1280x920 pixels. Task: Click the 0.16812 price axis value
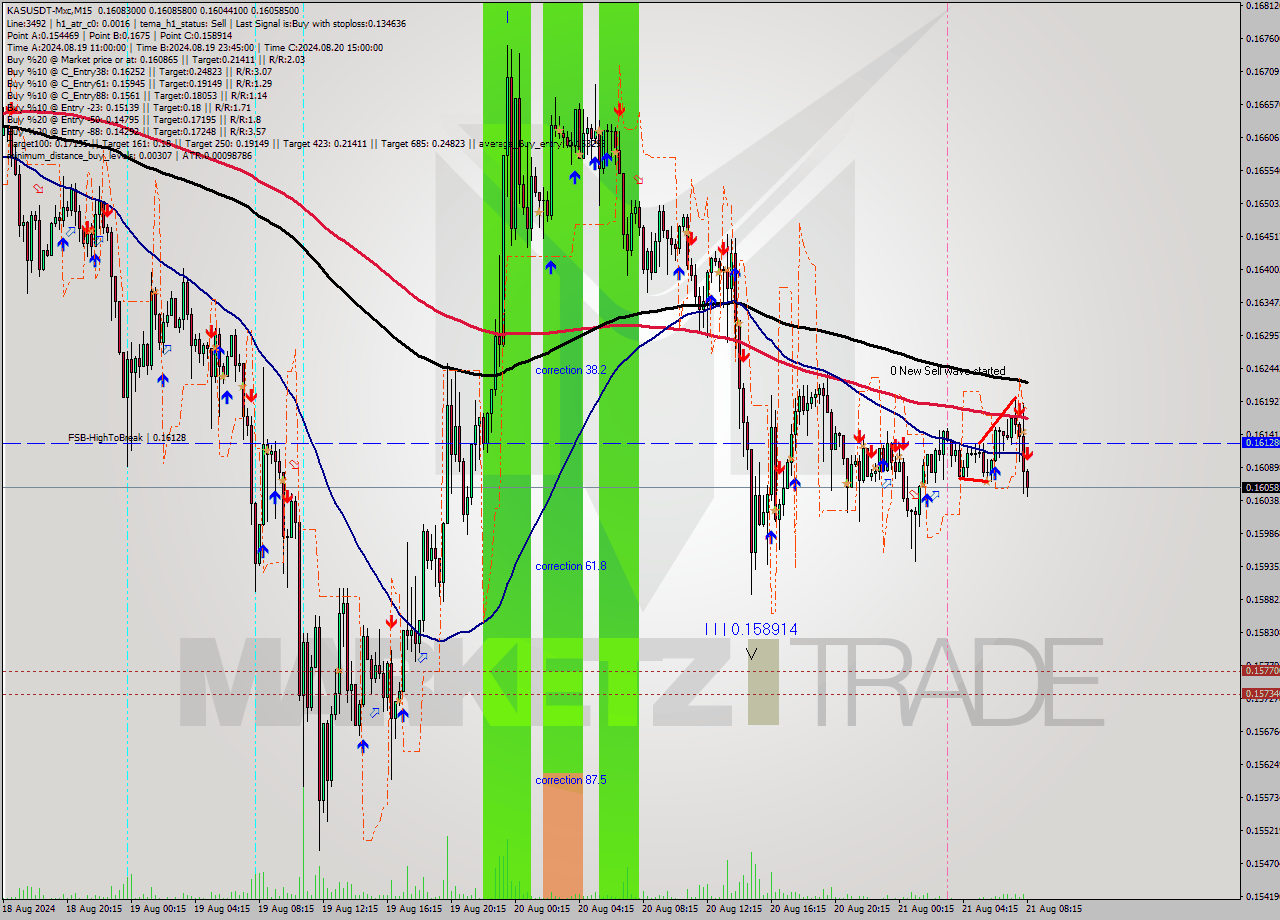pyautogui.click(x=1262, y=5)
